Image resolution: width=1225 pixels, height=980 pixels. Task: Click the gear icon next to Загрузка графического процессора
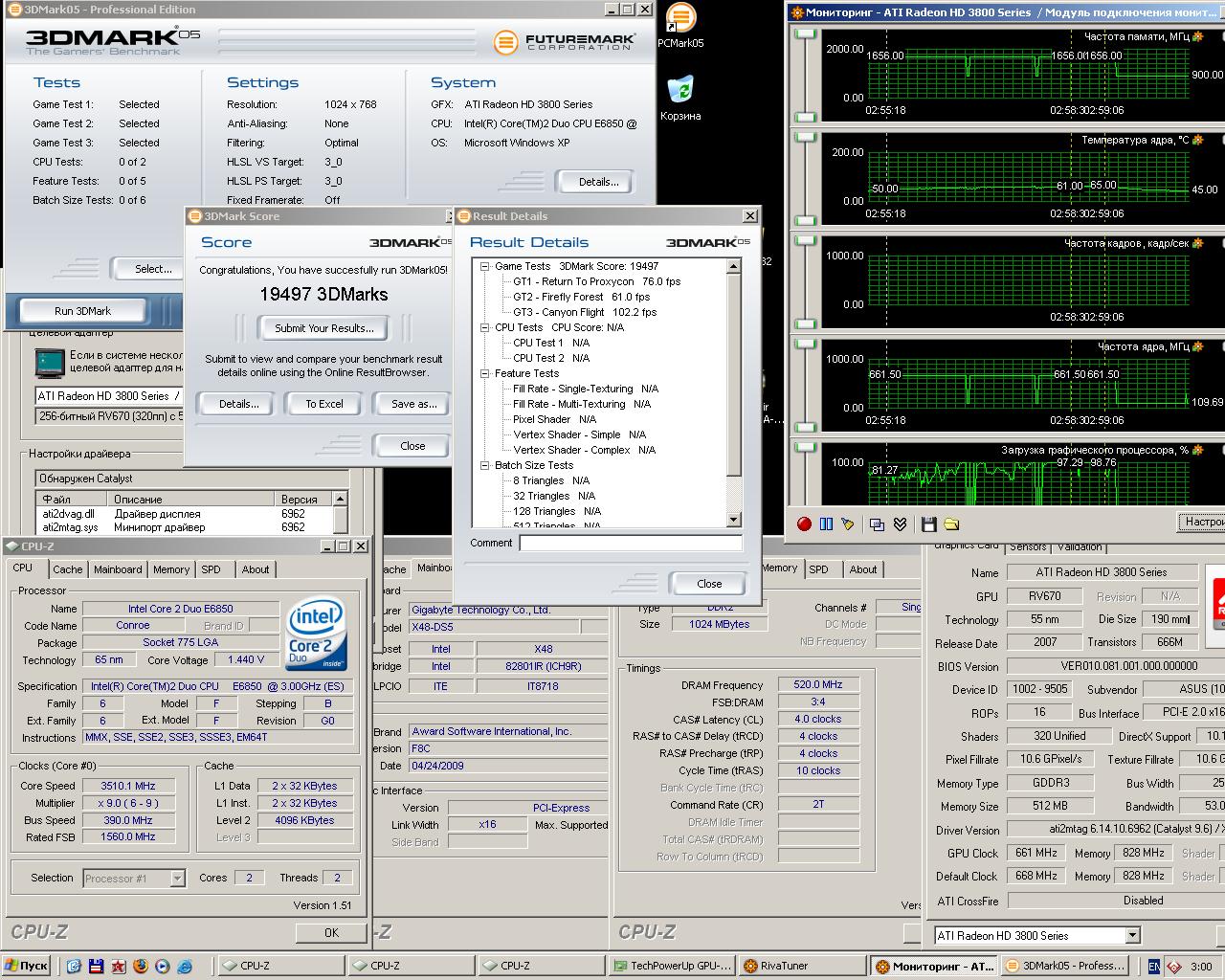pos(1197,450)
